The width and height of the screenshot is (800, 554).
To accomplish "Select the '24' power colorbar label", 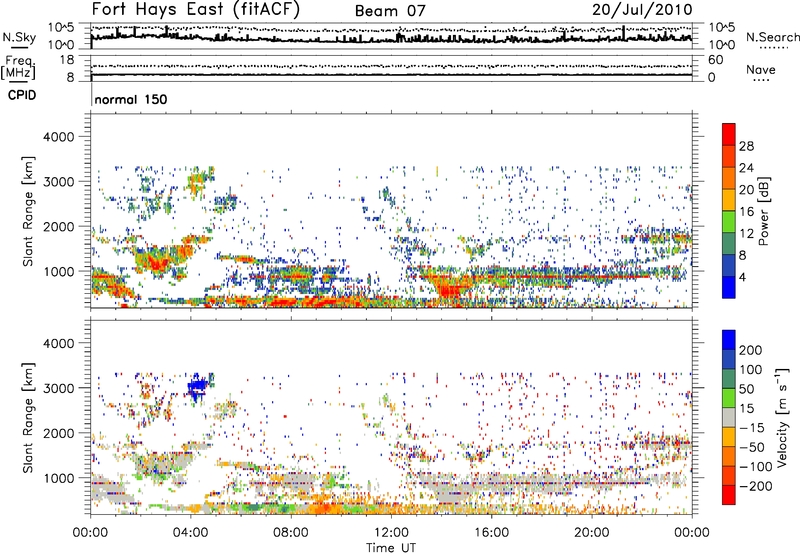I will (746, 168).
